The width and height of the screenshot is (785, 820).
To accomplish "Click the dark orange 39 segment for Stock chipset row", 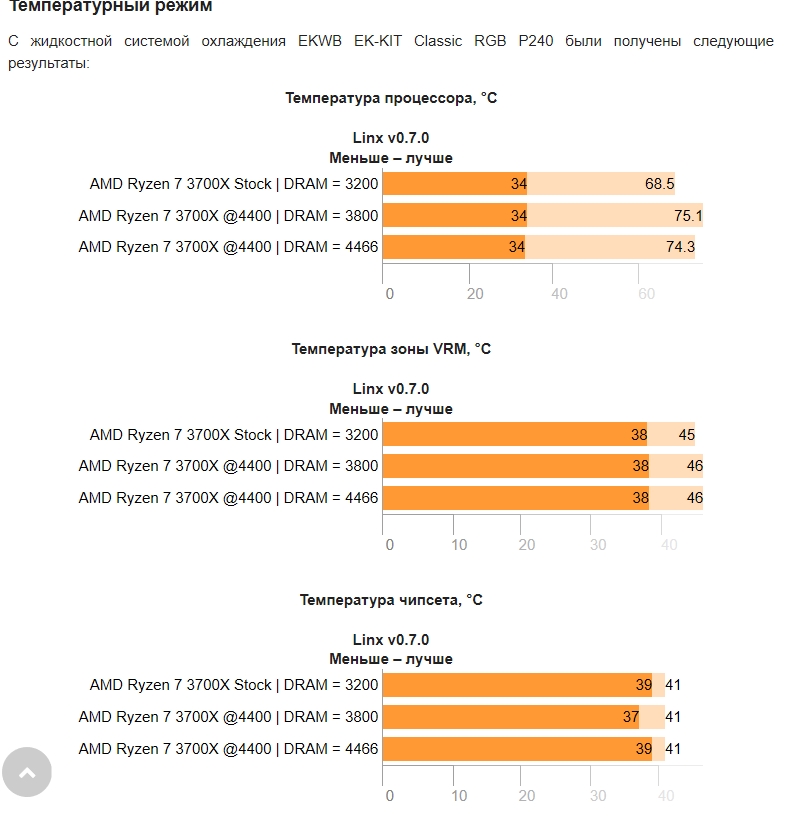I will 517,685.
